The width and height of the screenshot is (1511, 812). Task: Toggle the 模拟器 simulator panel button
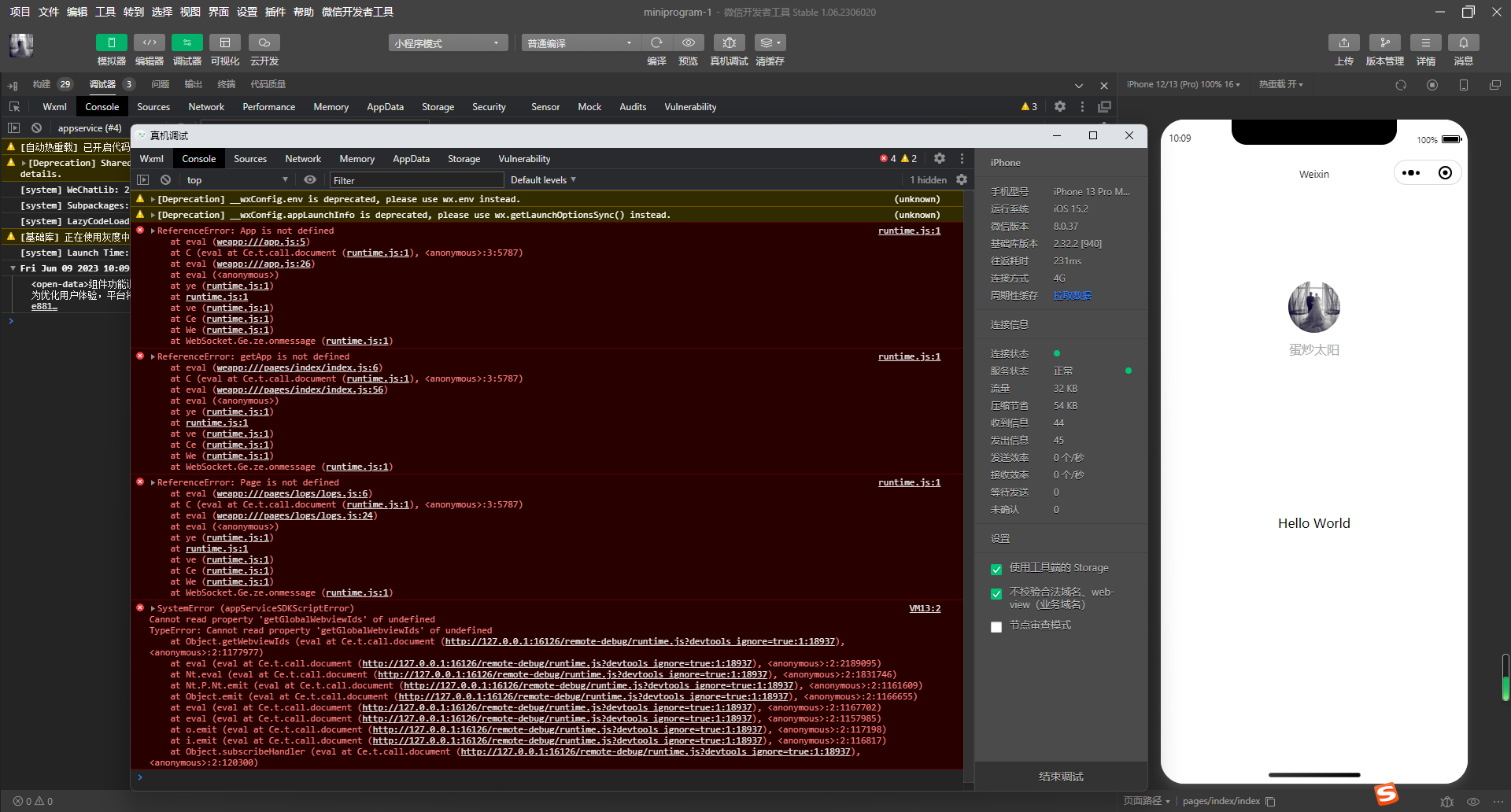[x=111, y=42]
